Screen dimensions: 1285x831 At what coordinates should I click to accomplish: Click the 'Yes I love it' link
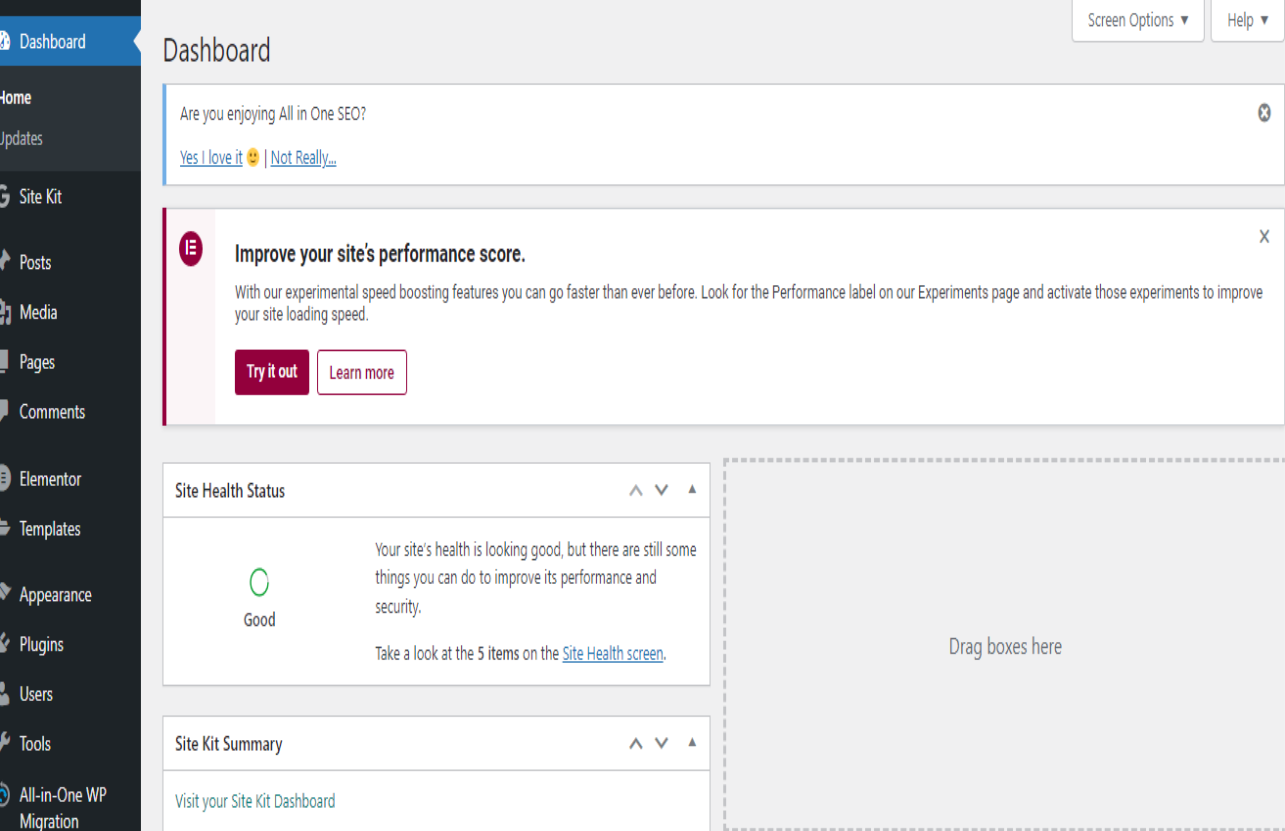211,158
